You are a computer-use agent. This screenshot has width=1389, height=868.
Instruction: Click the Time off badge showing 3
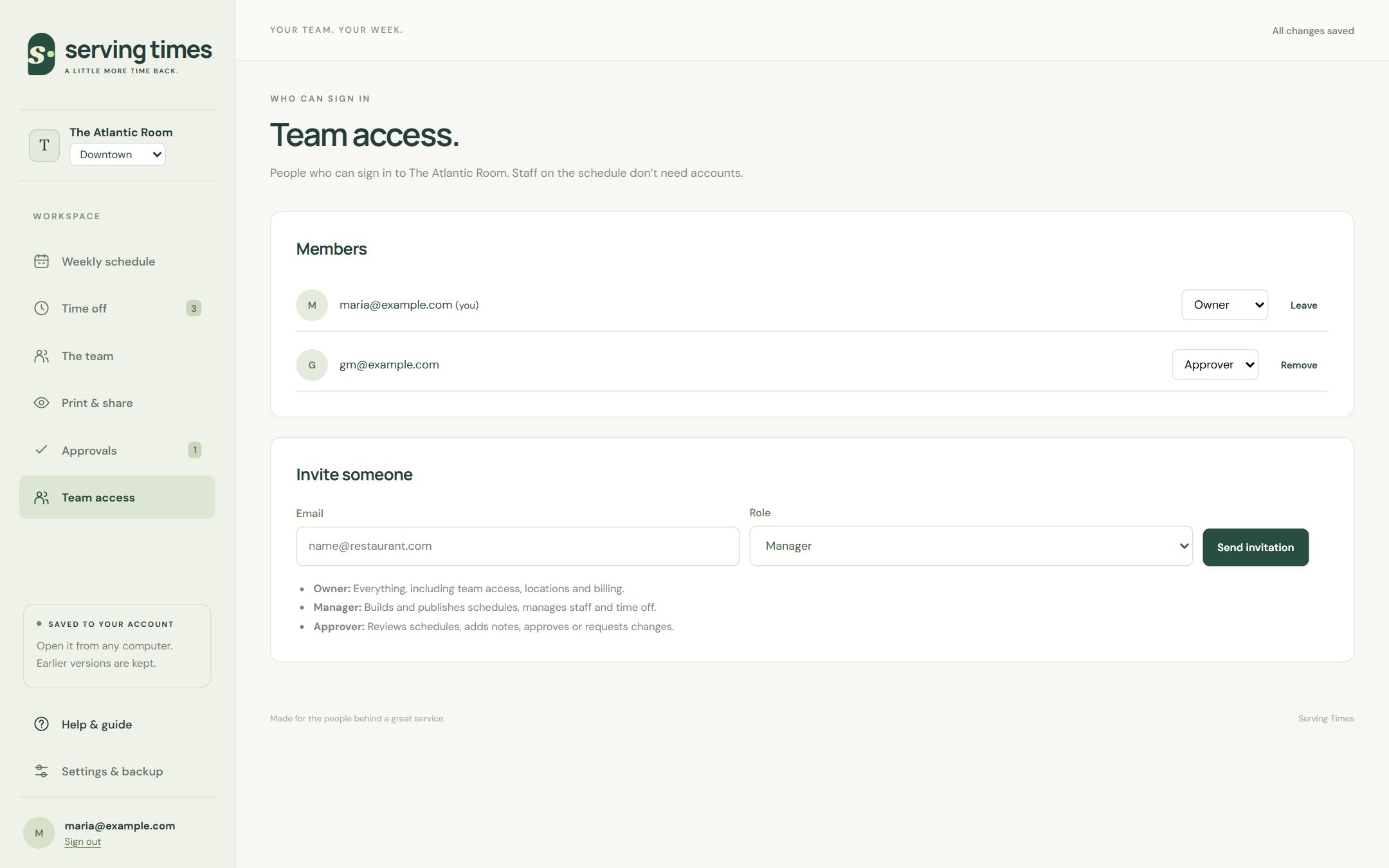pos(194,308)
